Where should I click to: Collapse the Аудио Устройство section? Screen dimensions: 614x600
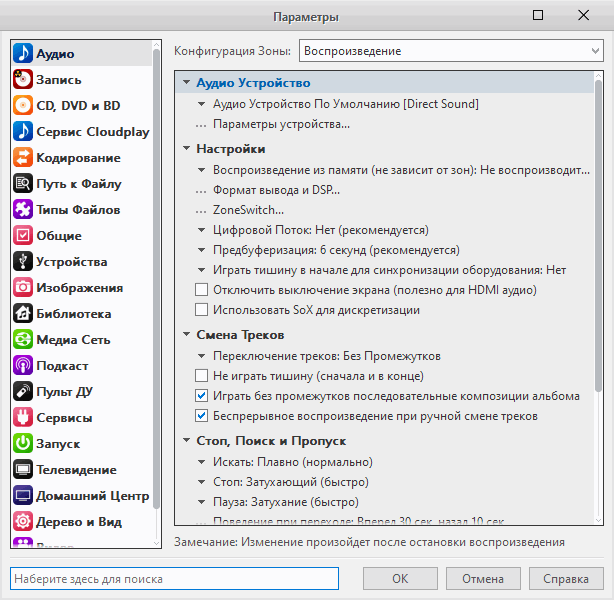(x=187, y=83)
